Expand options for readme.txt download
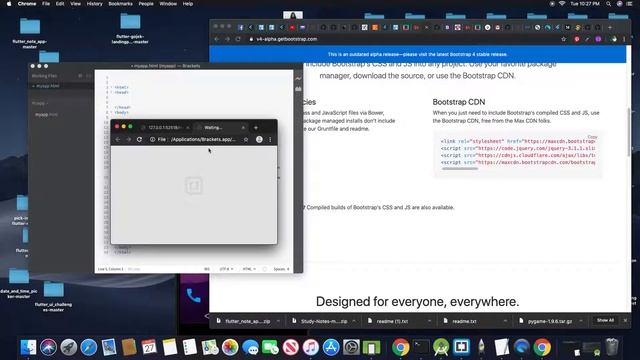Viewport: 640px width, 360px height. click(505, 321)
